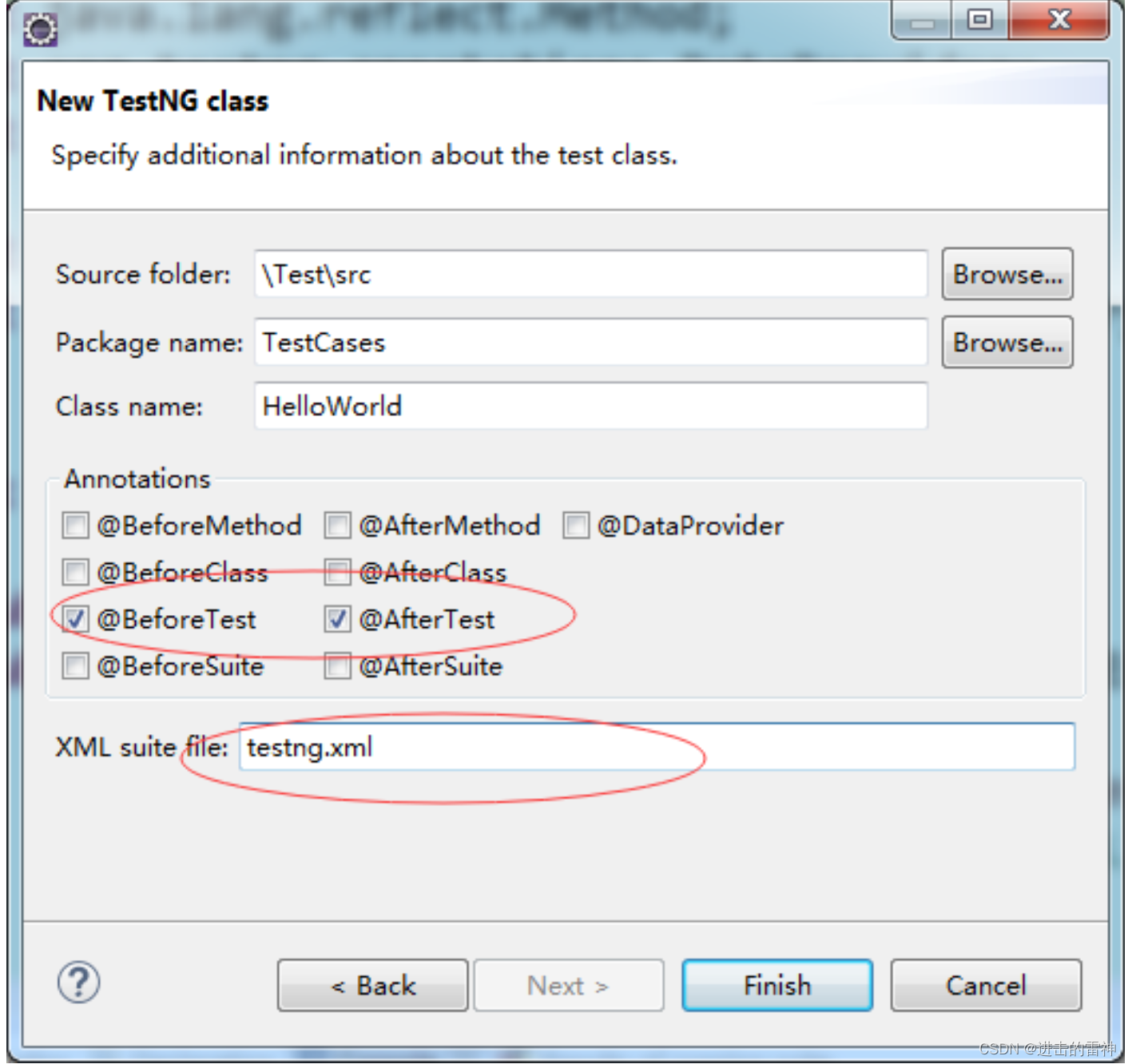The height and width of the screenshot is (1064, 1128).
Task: Browse for a package name
Action: pos(1007,343)
